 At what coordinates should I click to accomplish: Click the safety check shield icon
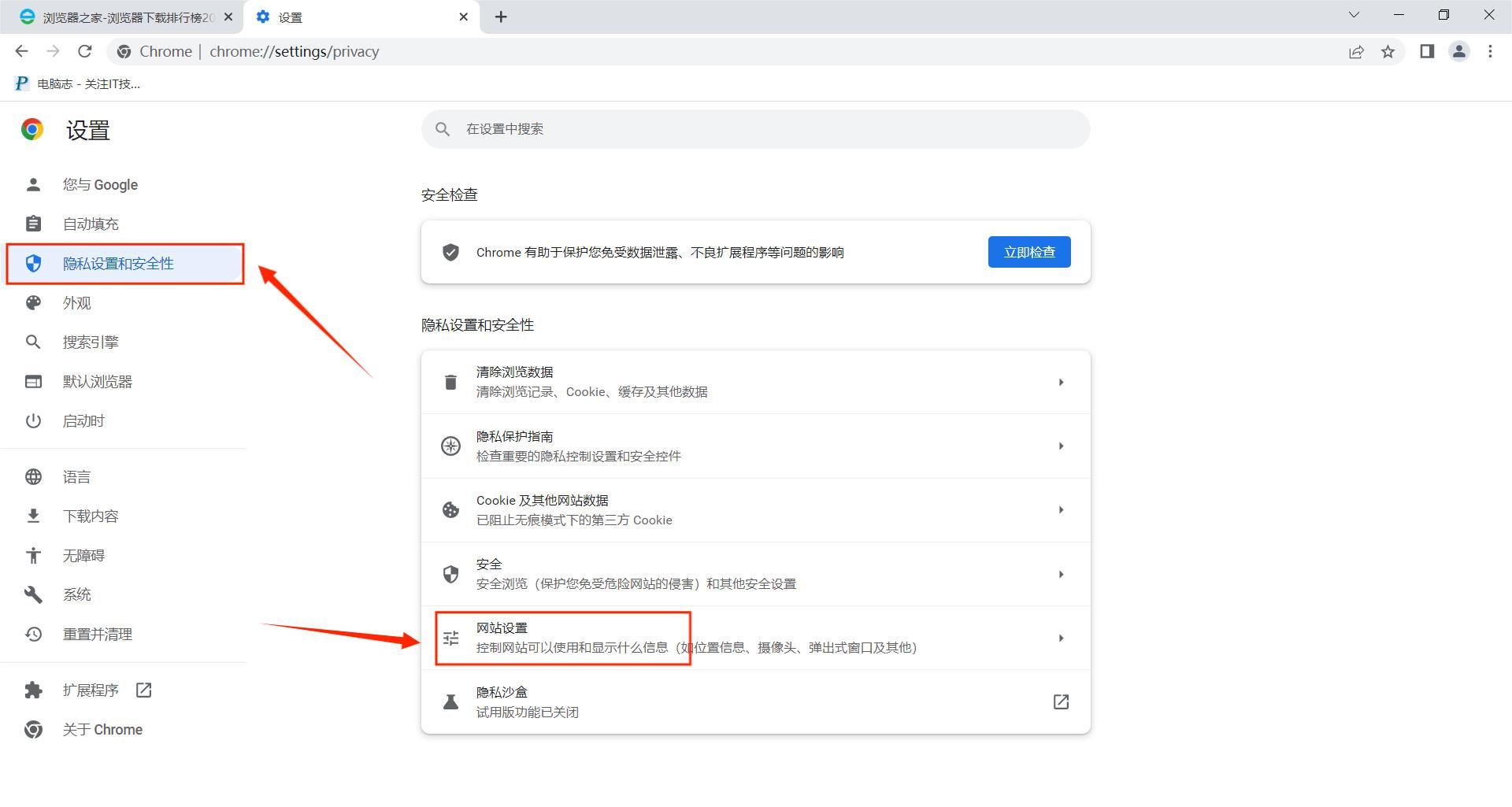click(450, 252)
